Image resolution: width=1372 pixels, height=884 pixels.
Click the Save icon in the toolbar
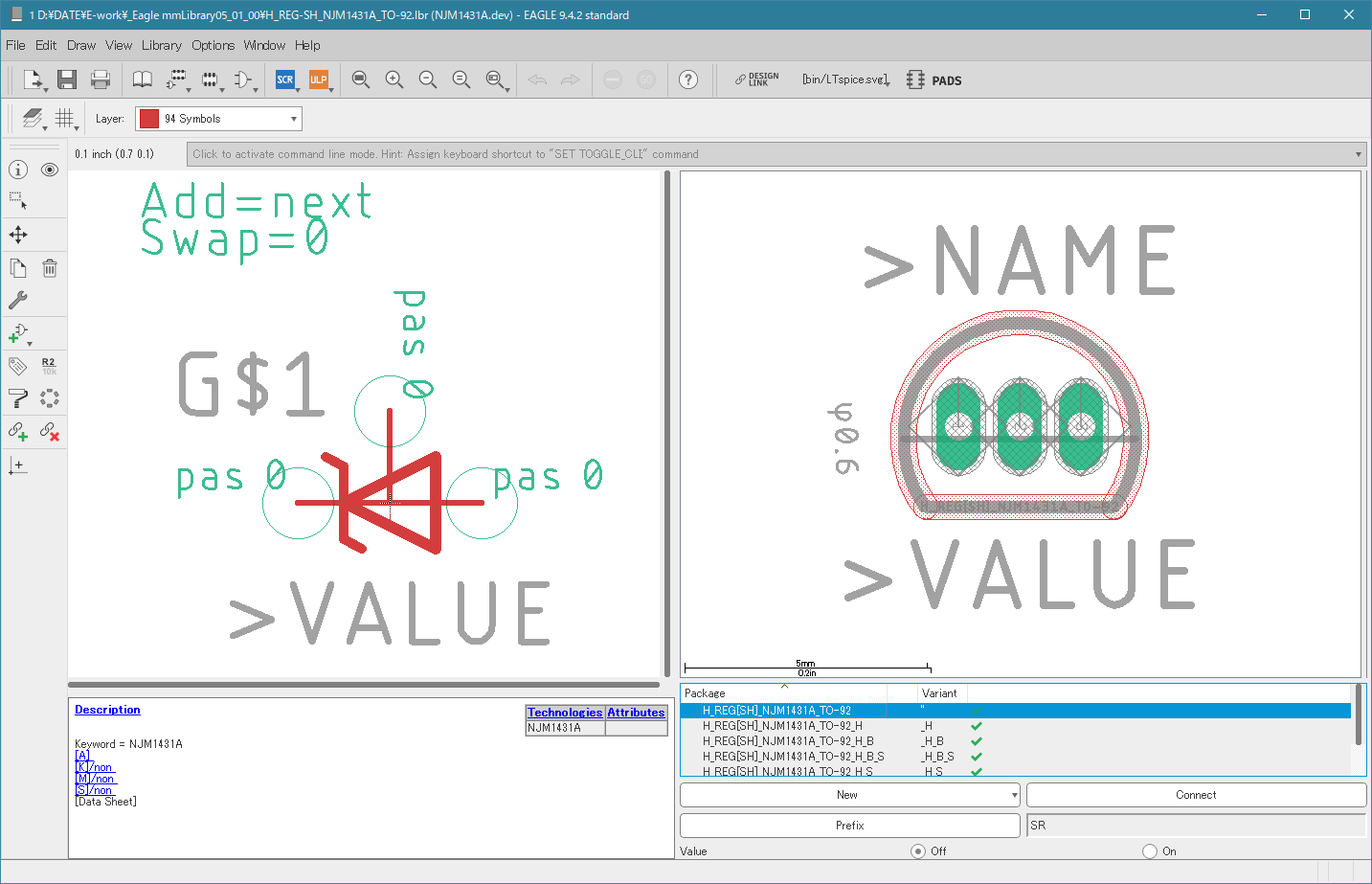66,79
